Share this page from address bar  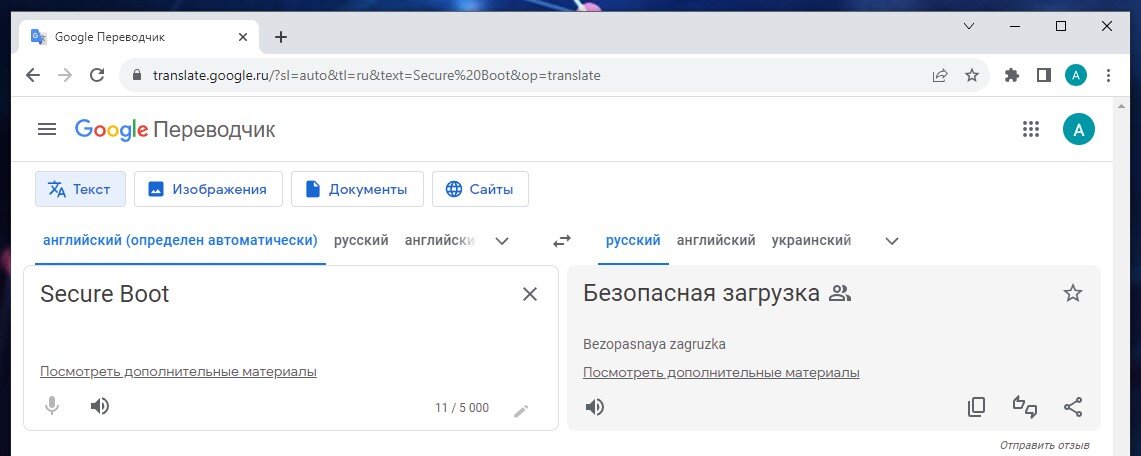940,75
